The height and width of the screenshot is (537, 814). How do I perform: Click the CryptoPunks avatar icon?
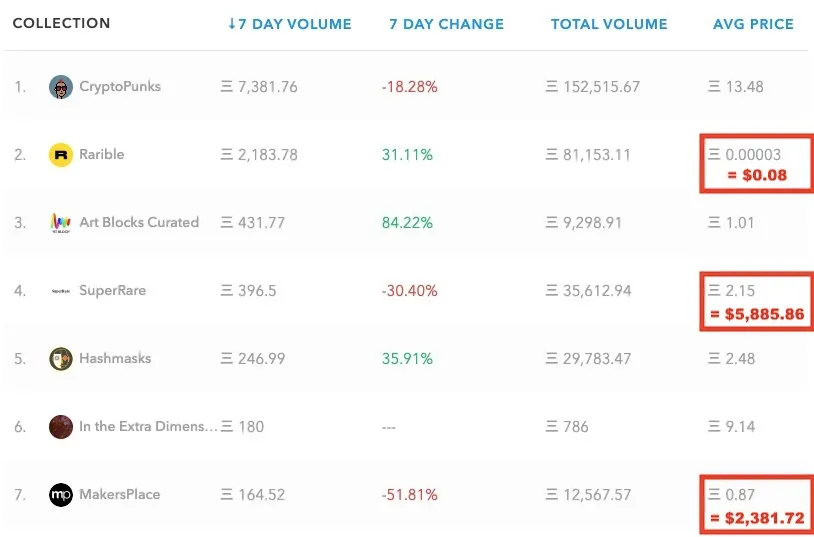coord(61,87)
